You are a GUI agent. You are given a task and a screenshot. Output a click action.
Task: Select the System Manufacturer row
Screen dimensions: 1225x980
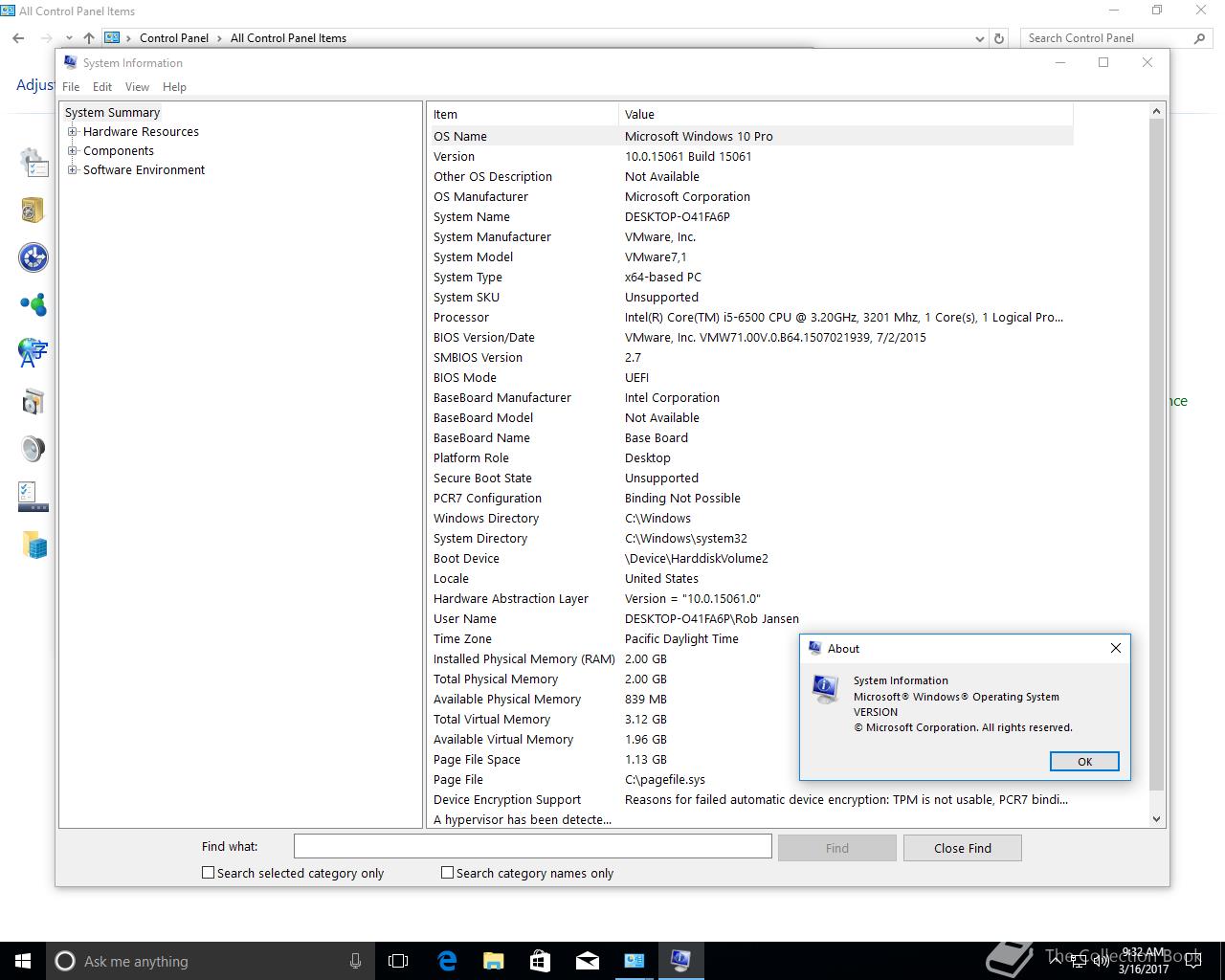pos(751,236)
